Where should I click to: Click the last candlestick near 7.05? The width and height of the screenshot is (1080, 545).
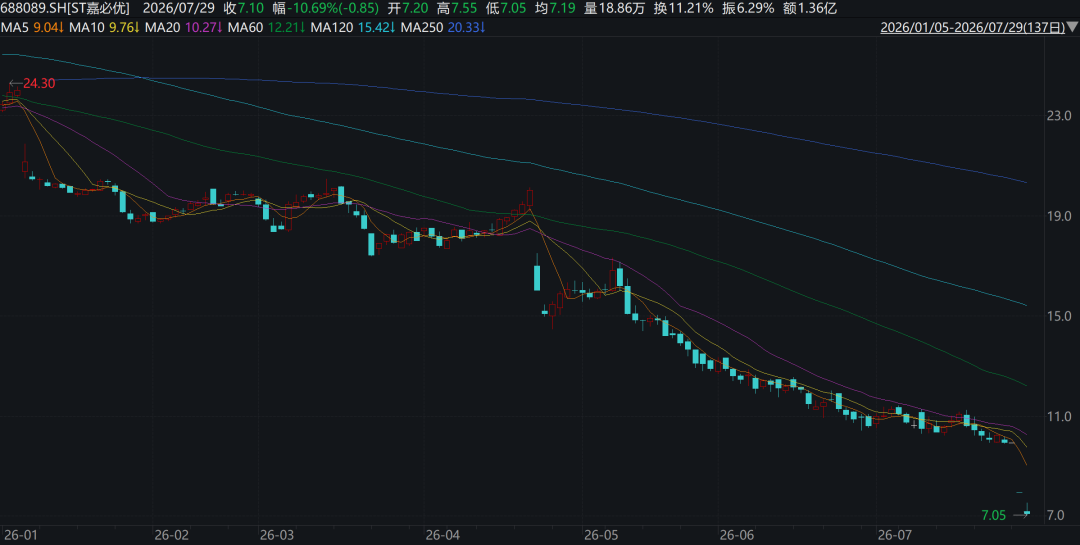click(x=1027, y=511)
